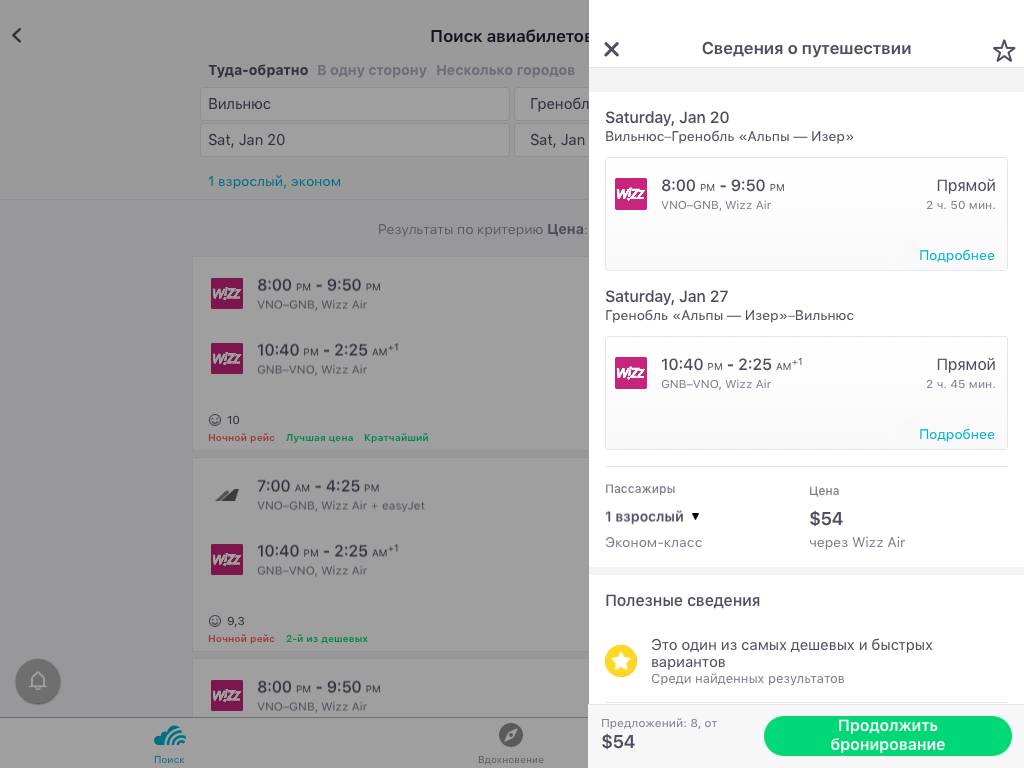Save trip with the star icon
Screen dimensions: 1024x768
tap(1004, 50)
